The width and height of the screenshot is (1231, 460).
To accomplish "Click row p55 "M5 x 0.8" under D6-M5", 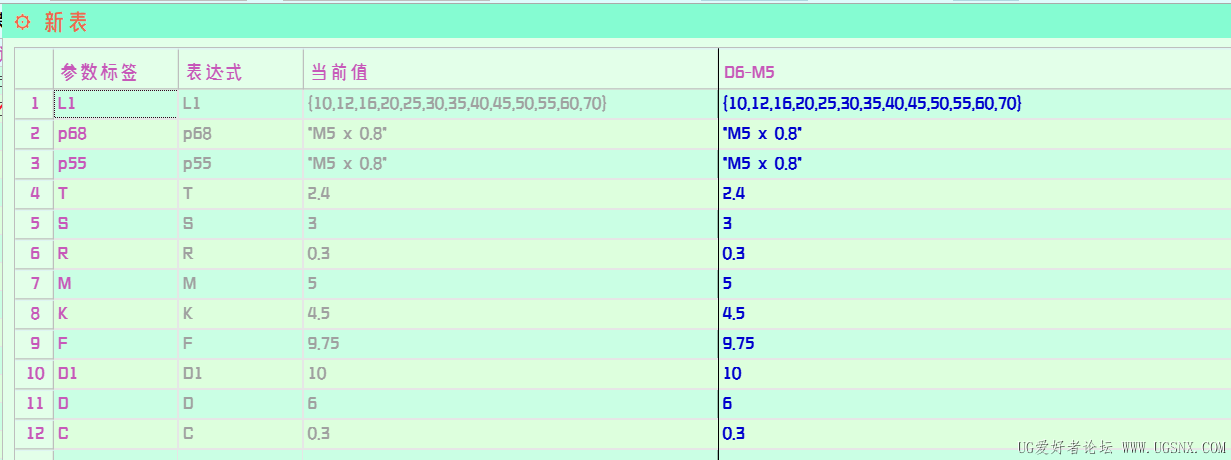I will (975, 164).
